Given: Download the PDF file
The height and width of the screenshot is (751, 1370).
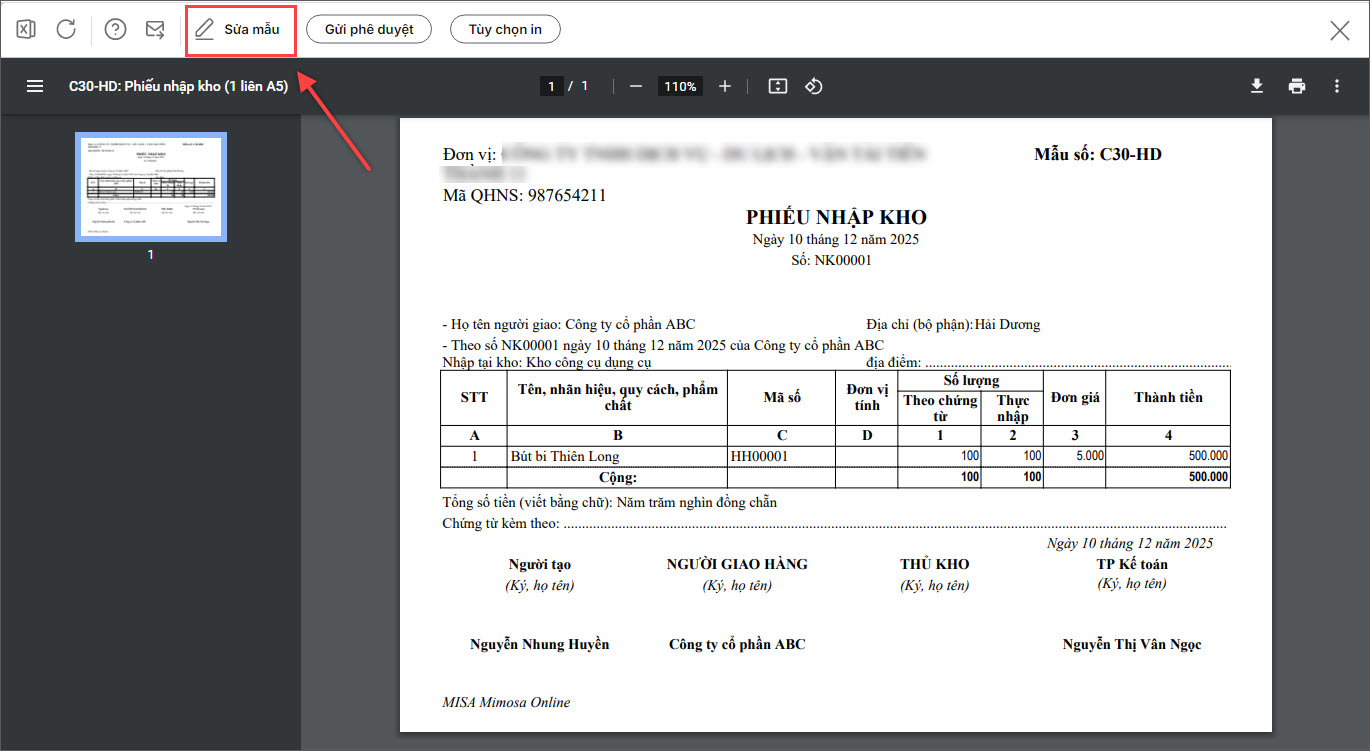Looking at the screenshot, I should [x=1257, y=86].
